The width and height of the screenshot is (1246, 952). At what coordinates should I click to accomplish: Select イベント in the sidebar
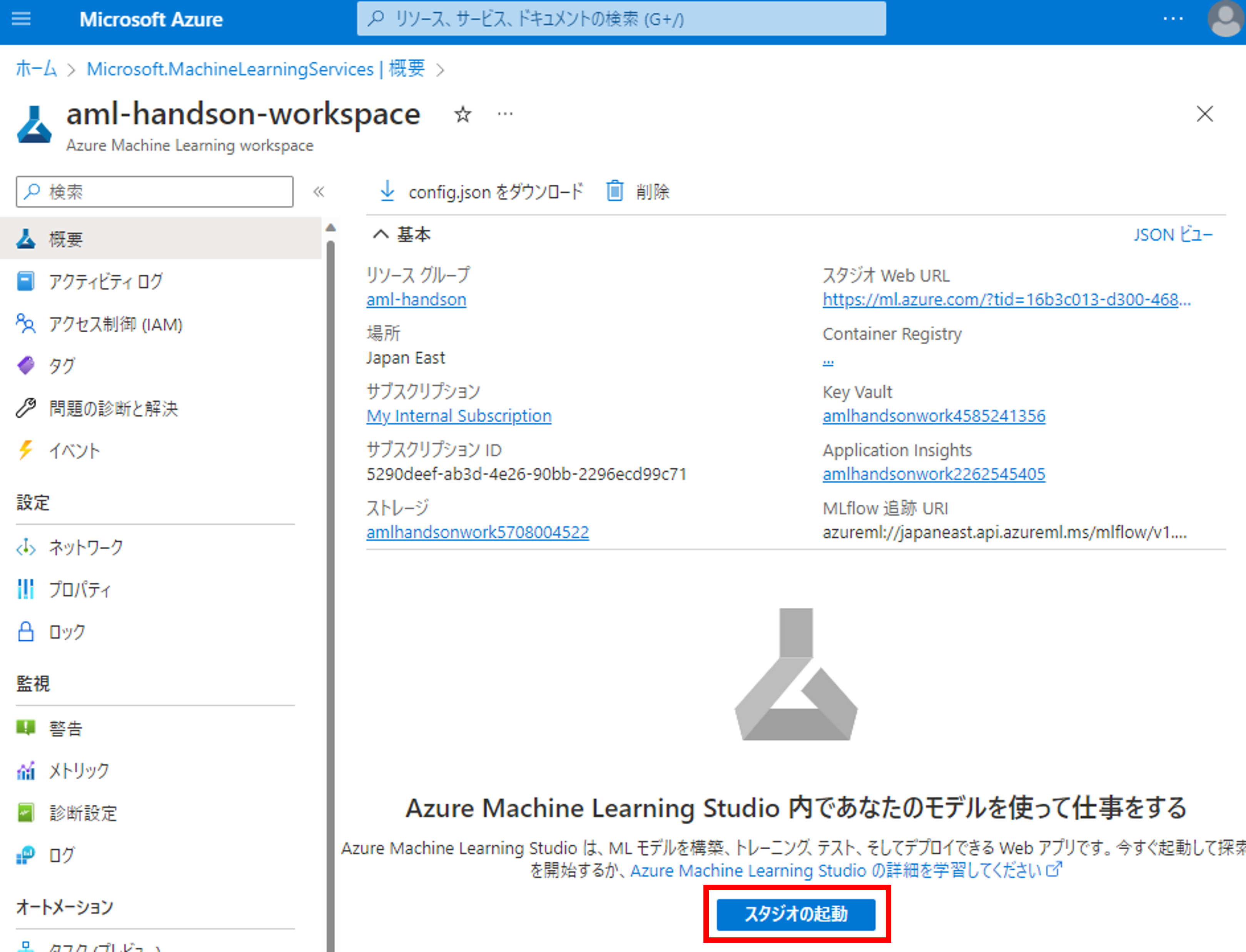[74, 451]
